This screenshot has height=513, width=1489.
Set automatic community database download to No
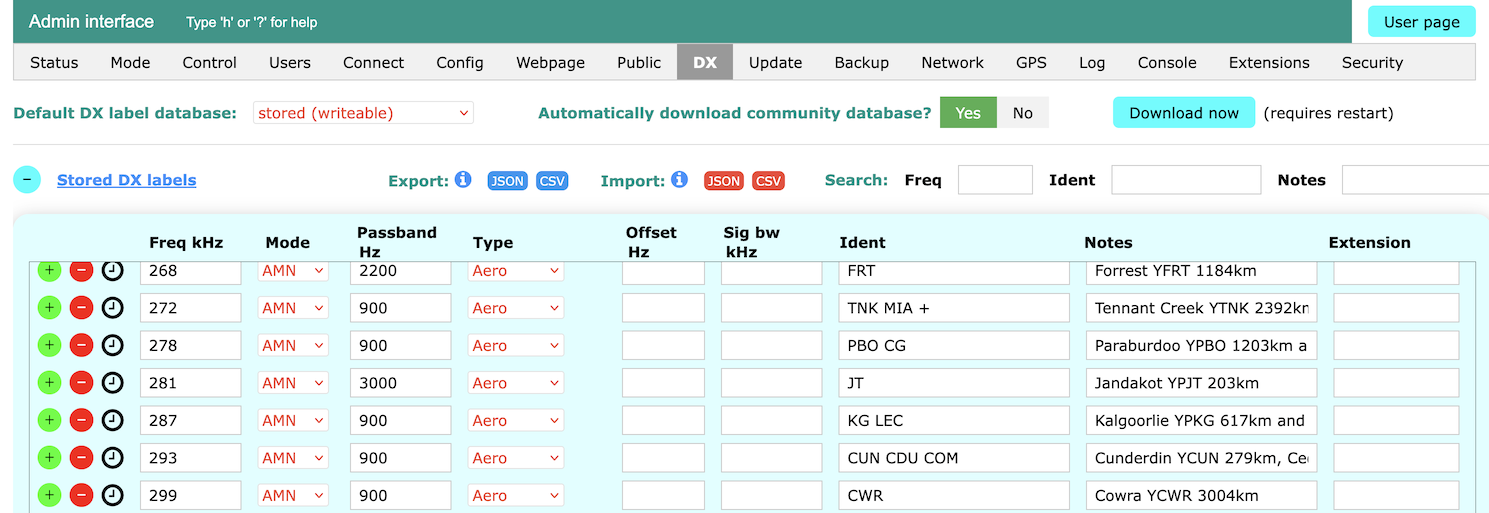point(1022,113)
